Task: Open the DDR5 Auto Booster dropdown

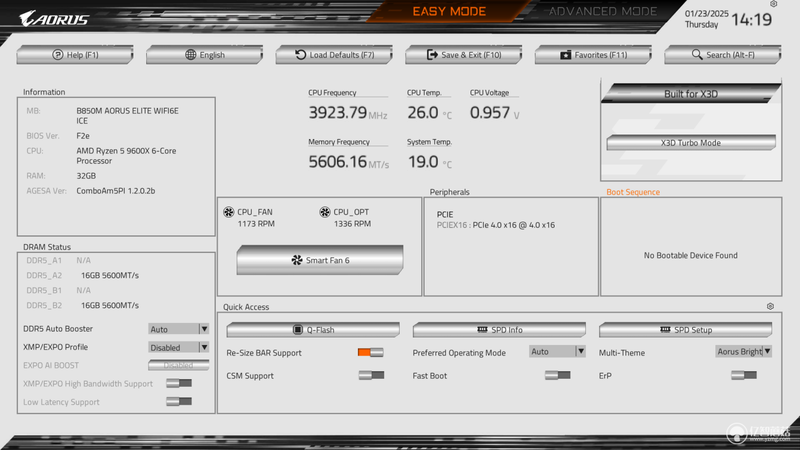Action: point(179,329)
